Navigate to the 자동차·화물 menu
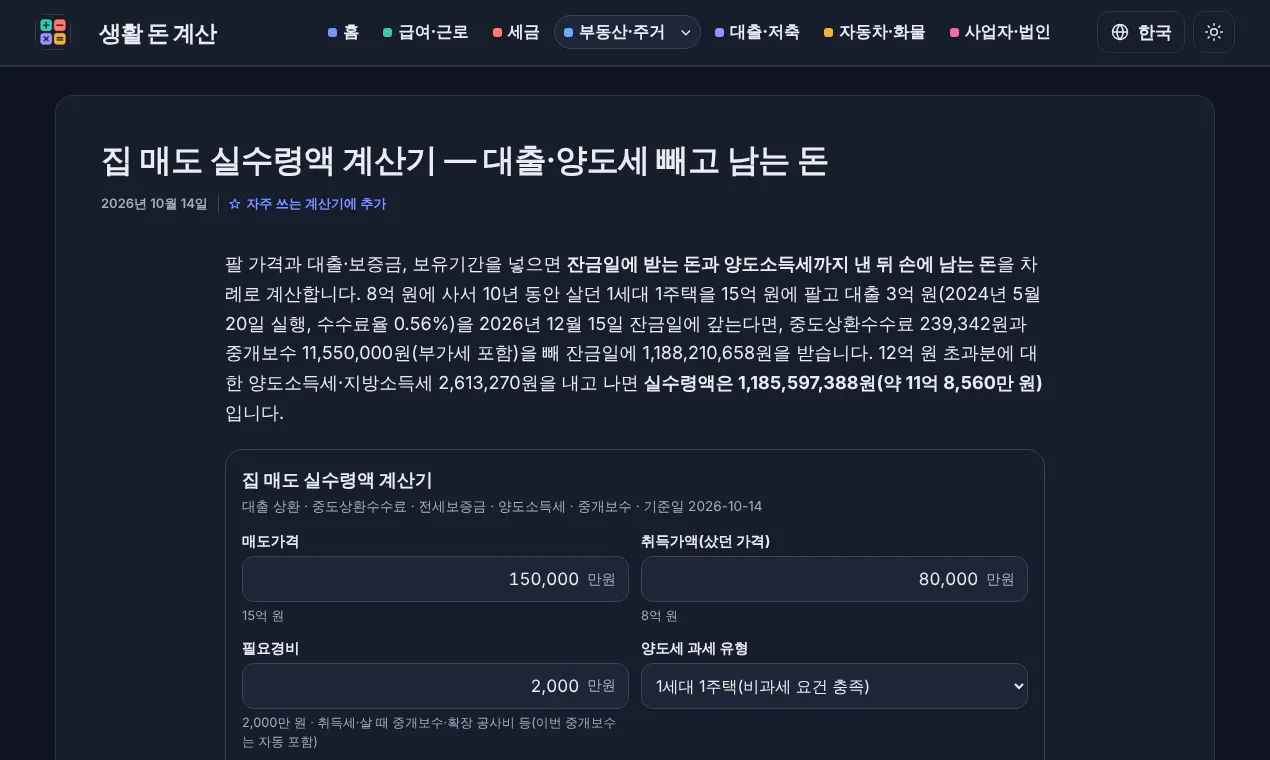Screen dimensions: 1270x760 coord(875,32)
